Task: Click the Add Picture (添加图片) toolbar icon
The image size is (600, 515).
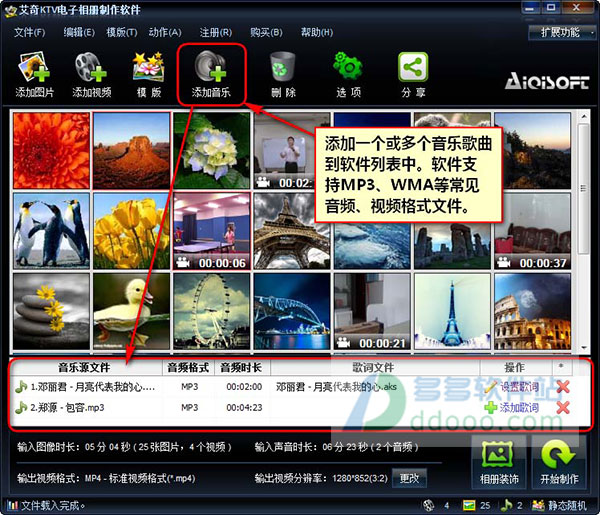Action: pos(34,68)
